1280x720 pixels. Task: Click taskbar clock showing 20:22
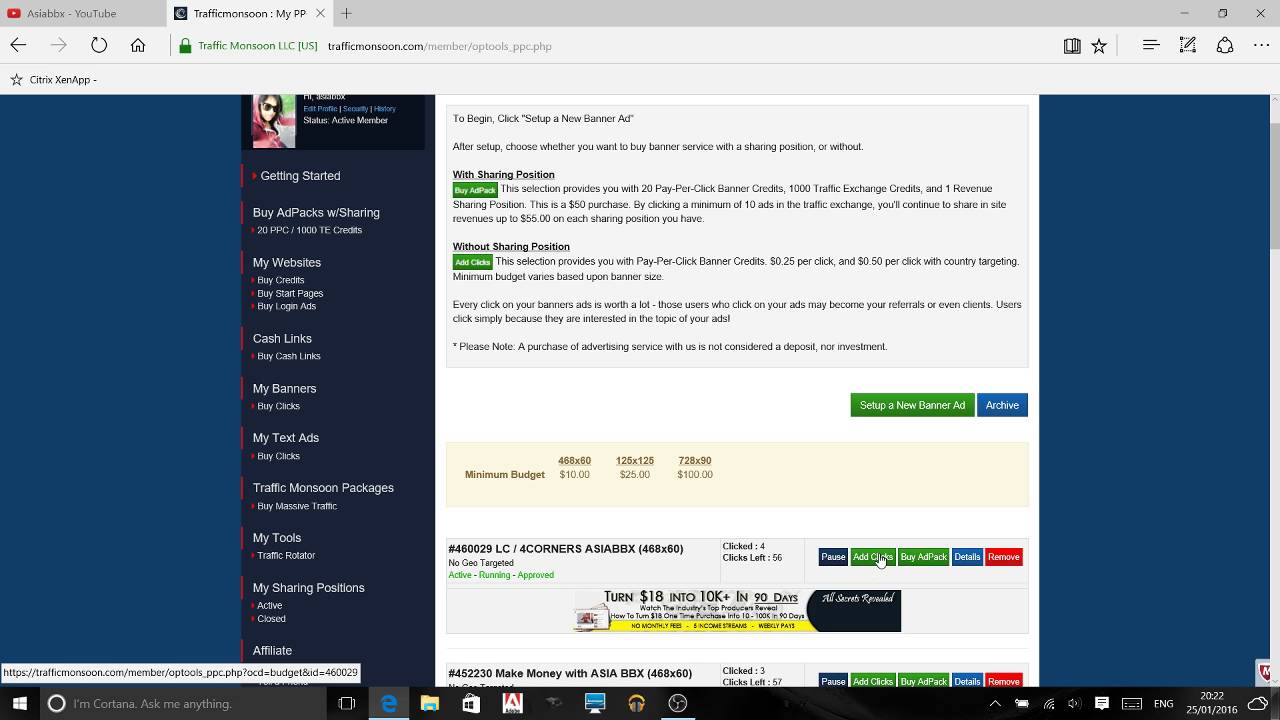click(1211, 703)
